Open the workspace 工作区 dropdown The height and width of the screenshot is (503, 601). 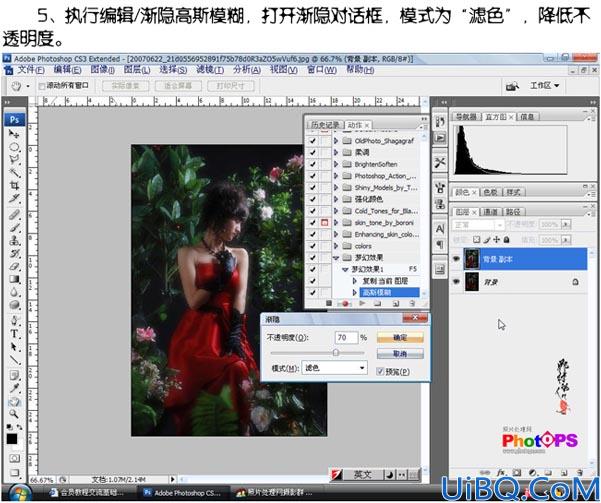(x=544, y=85)
